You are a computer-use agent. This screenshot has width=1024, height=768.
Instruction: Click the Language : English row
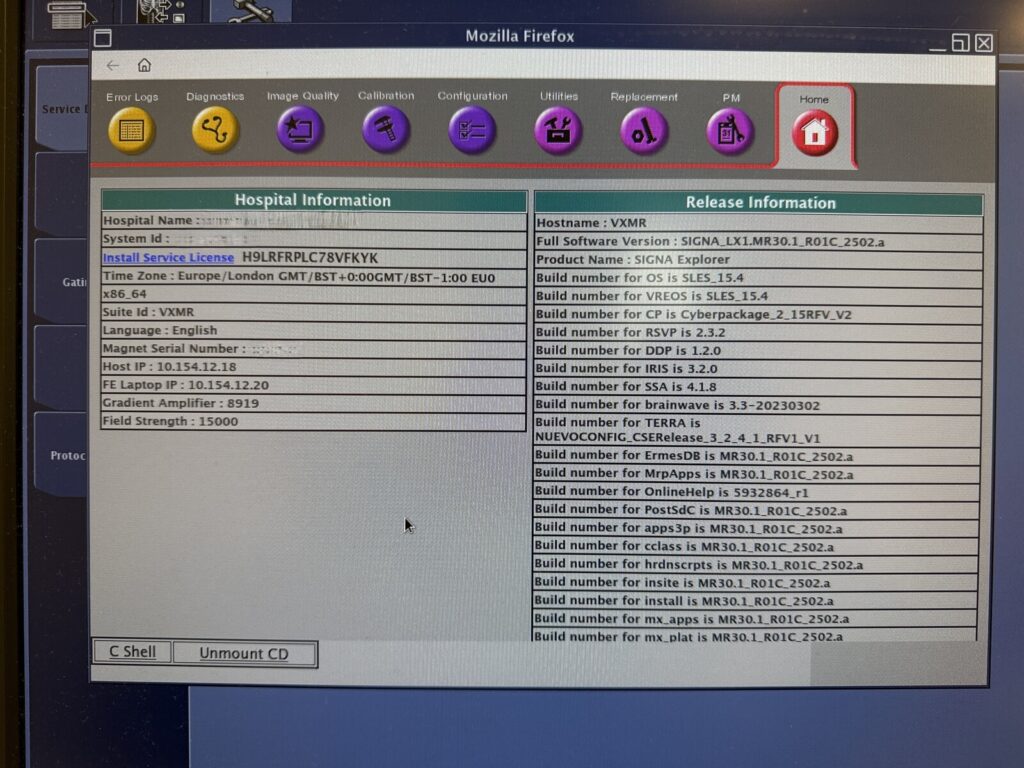tap(313, 330)
